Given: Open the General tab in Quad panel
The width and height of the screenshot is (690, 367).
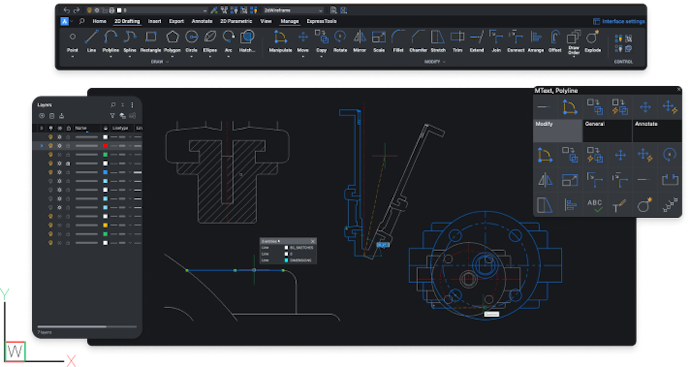Looking at the screenshot, I should pyautogui.click(x=608, y=131).
